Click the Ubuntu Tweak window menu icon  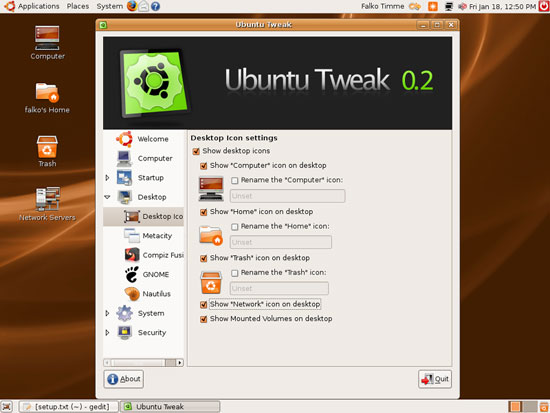tap(103, 25)
